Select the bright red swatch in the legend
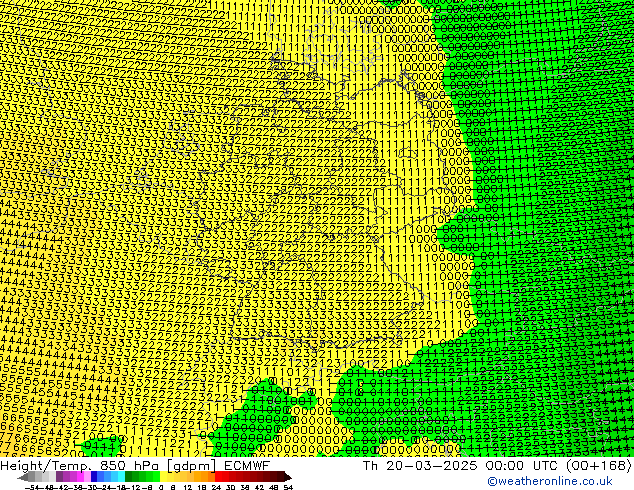The image size is (634, 490). click(218, 477)
